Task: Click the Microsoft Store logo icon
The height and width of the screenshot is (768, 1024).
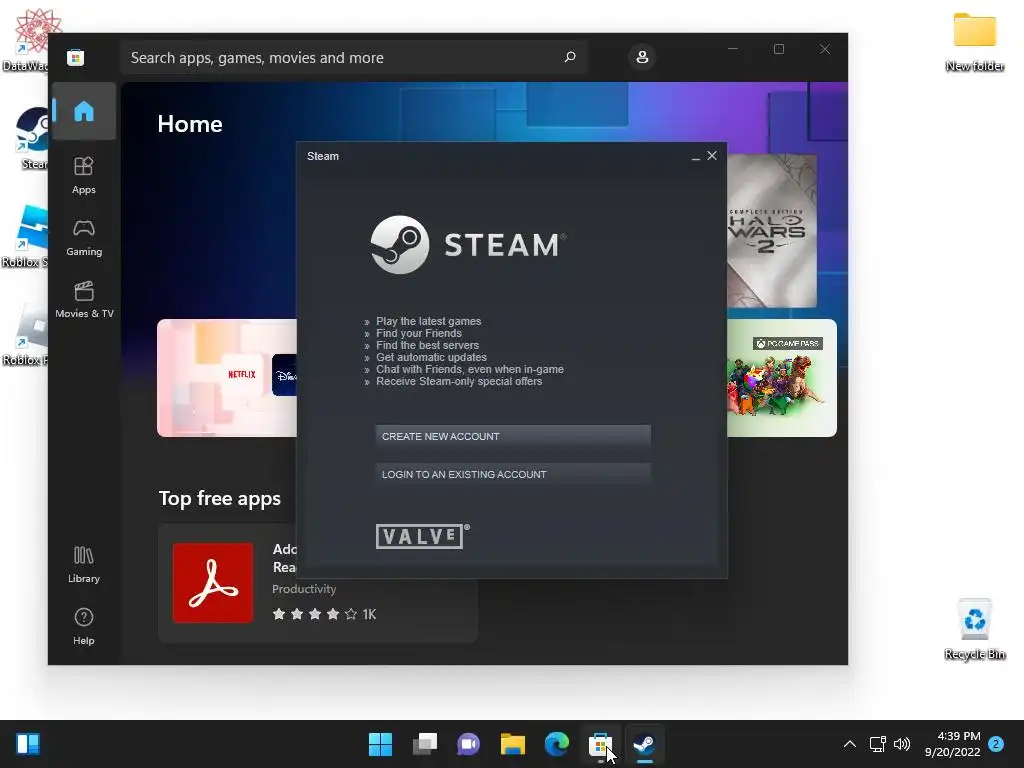Action: point(75,57)
